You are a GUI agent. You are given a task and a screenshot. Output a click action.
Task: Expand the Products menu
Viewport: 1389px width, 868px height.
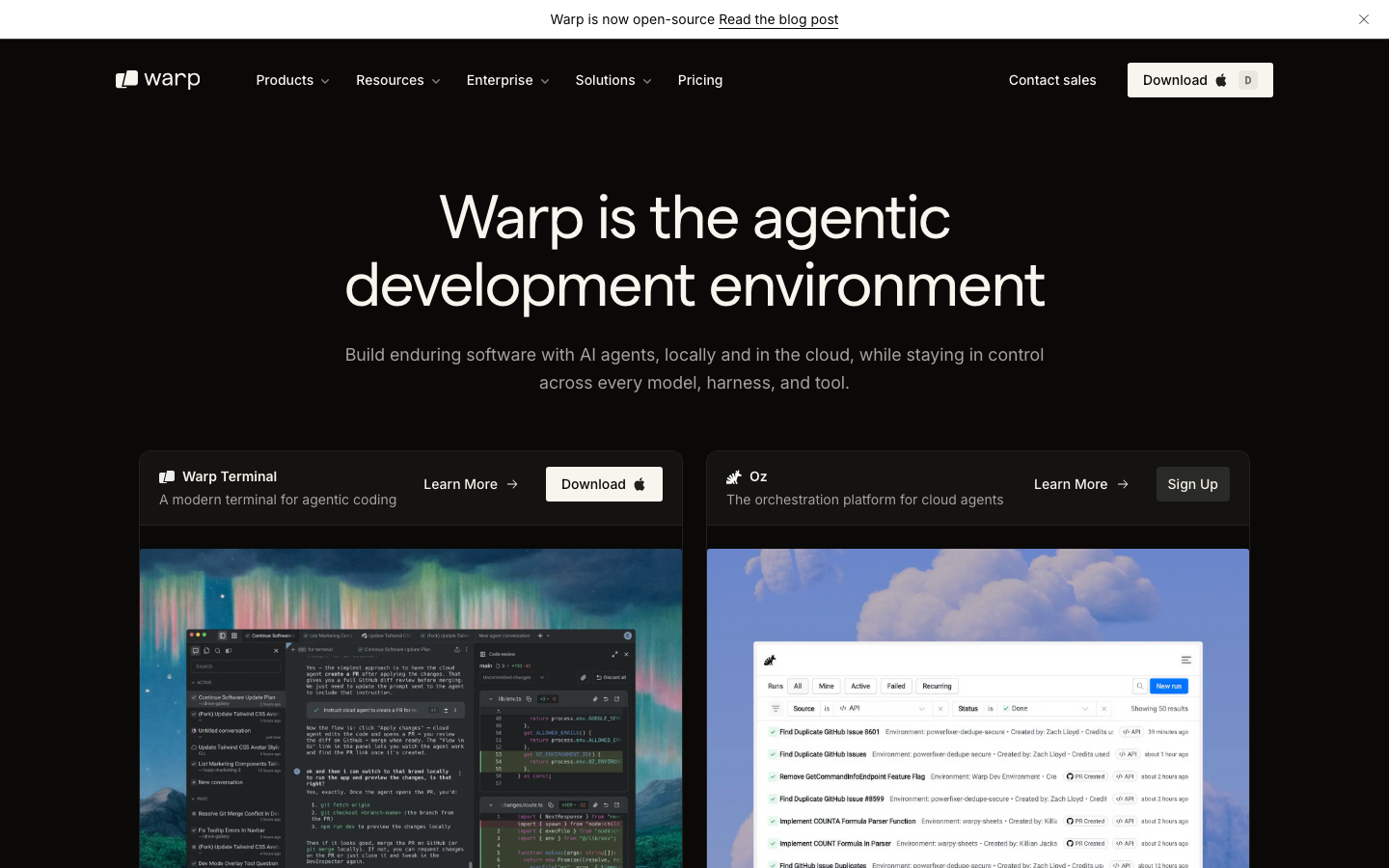[292, 80]
